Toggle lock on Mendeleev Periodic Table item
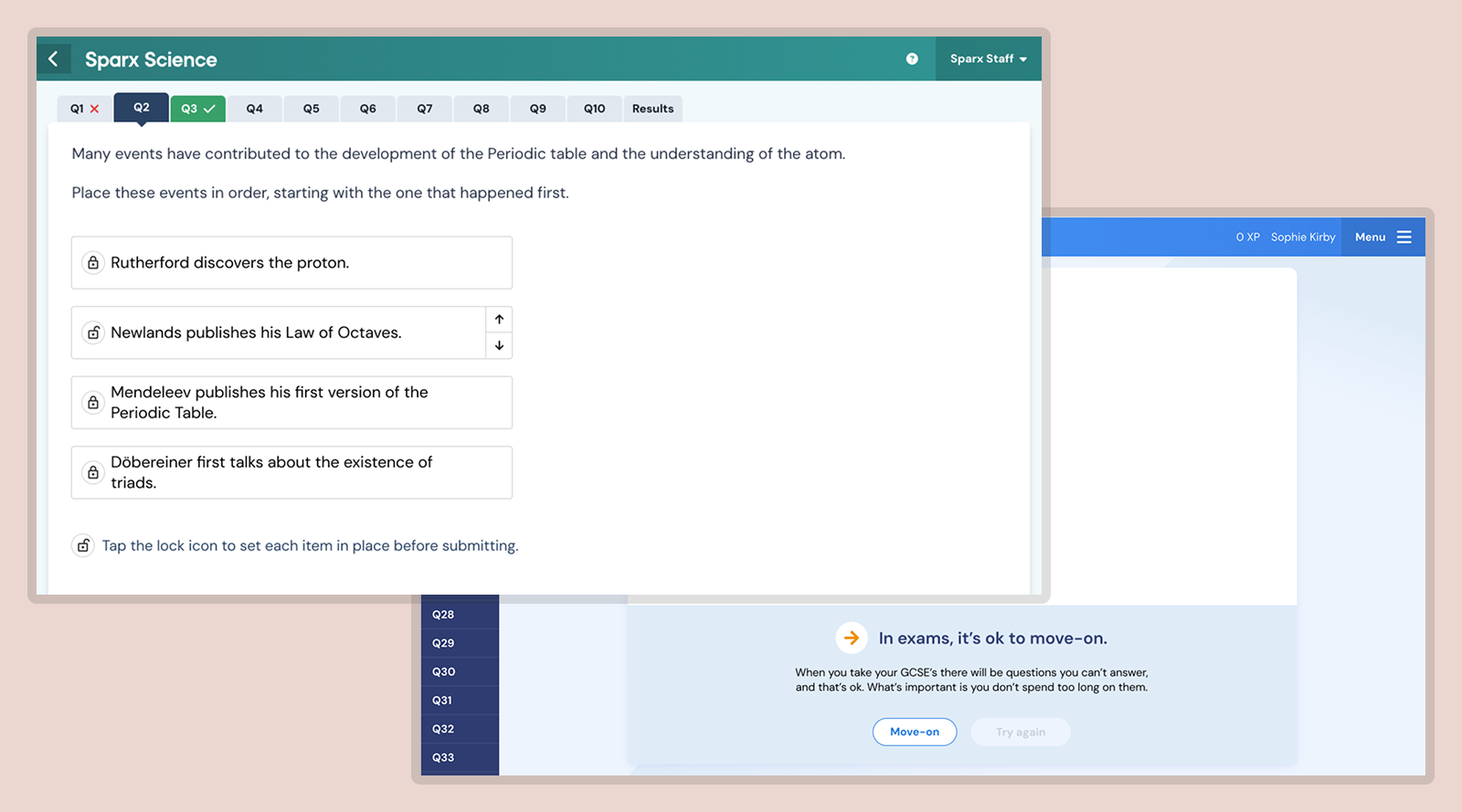 pyautogui.click(x=93, y=403)
